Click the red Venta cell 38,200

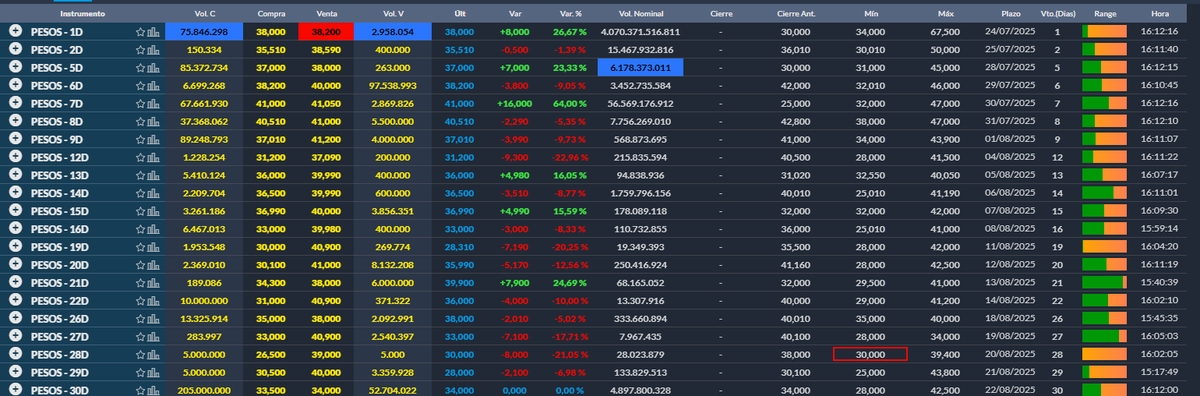click(x=326, y=32)
